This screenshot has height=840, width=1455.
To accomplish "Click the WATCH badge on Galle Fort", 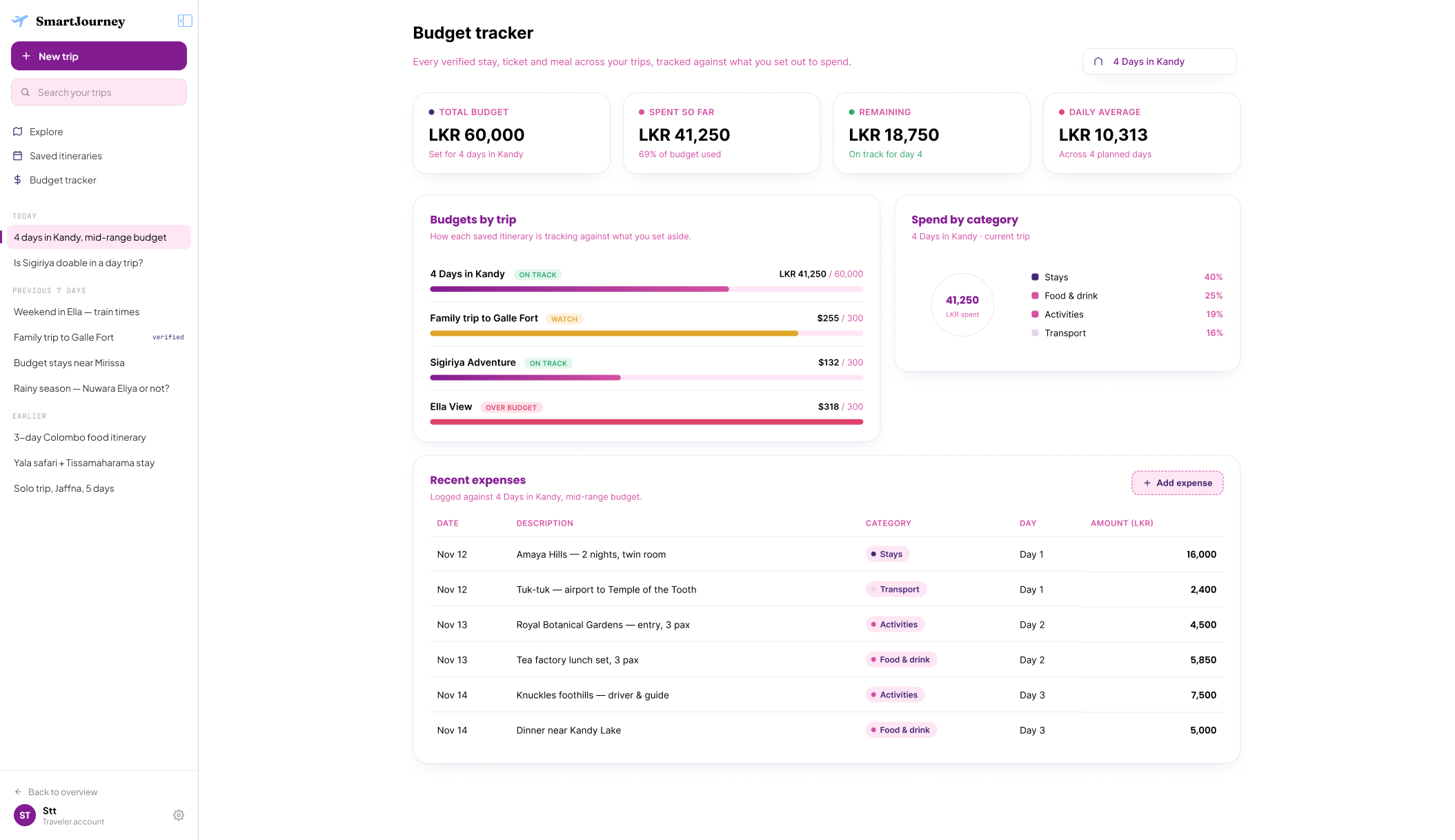I will coord(564,319).
